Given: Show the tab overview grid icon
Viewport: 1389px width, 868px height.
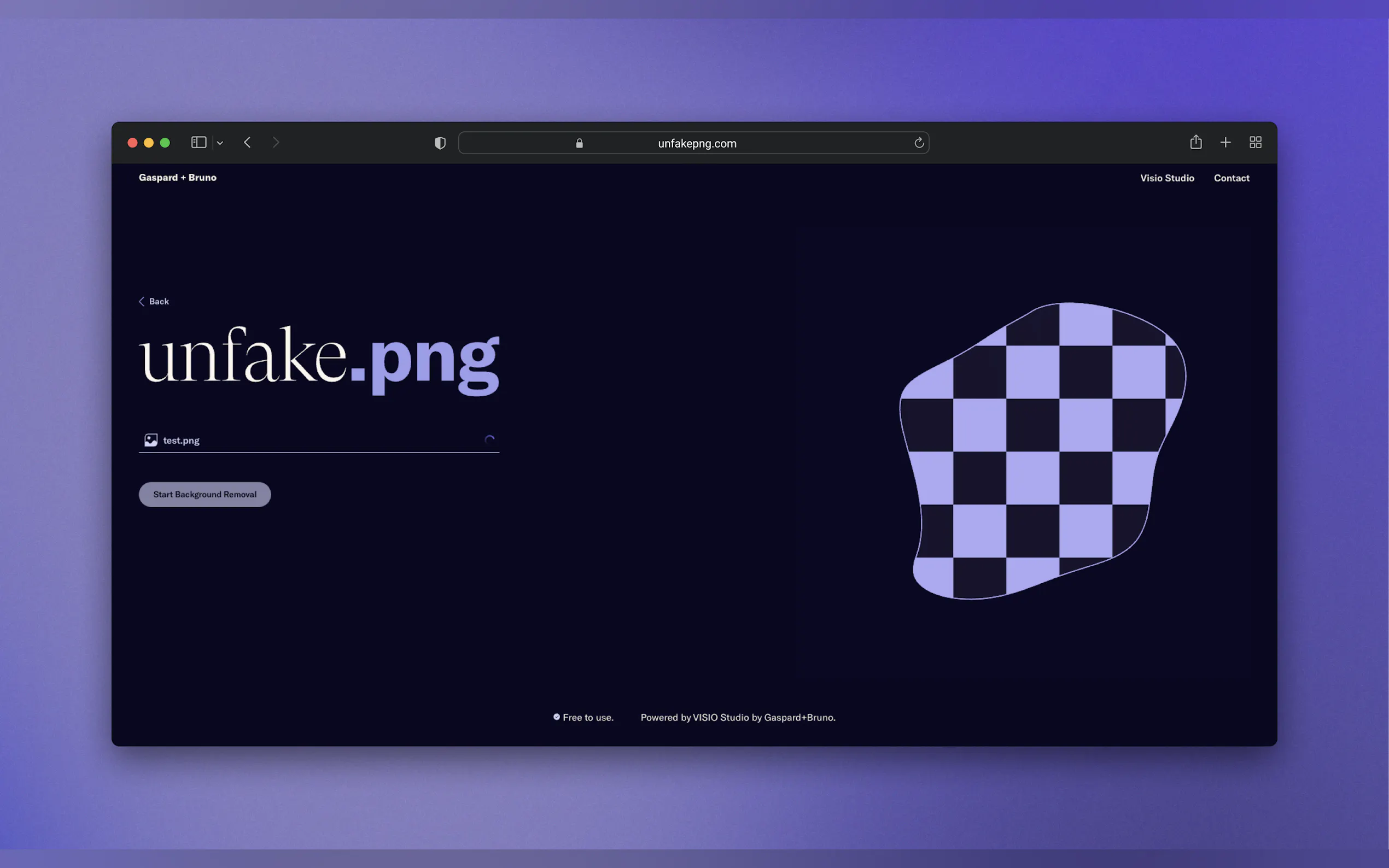Looking at the screenshot, I should (x=1255, y=142).
